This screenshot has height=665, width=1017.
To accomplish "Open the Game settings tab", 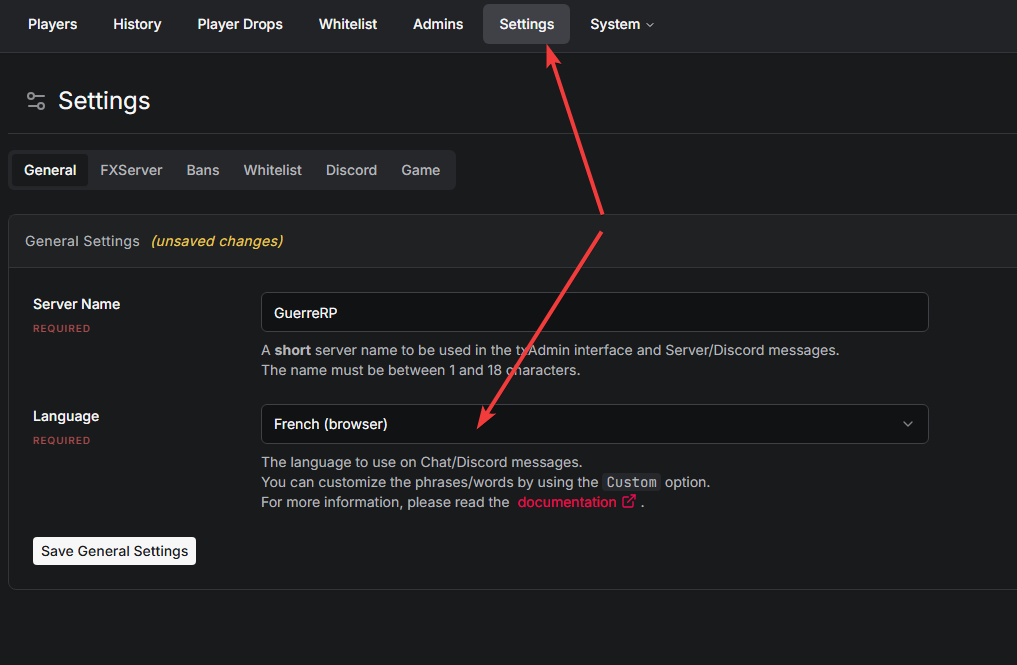I will click(x=420, y=170).
